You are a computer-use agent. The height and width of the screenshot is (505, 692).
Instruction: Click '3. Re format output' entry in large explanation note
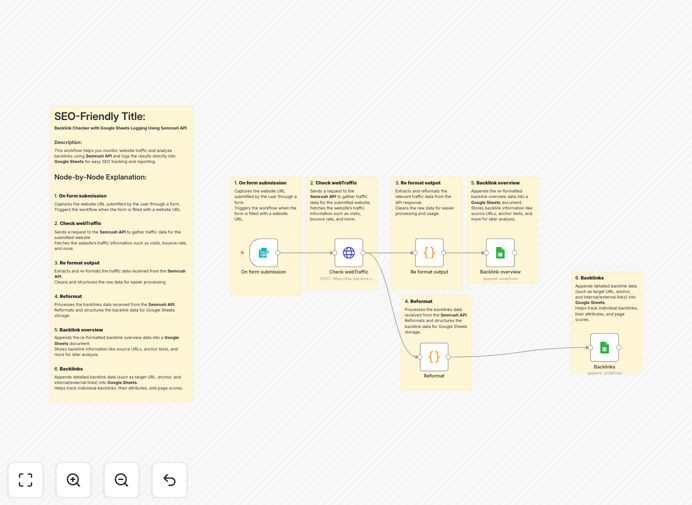(x=77, y=263)
